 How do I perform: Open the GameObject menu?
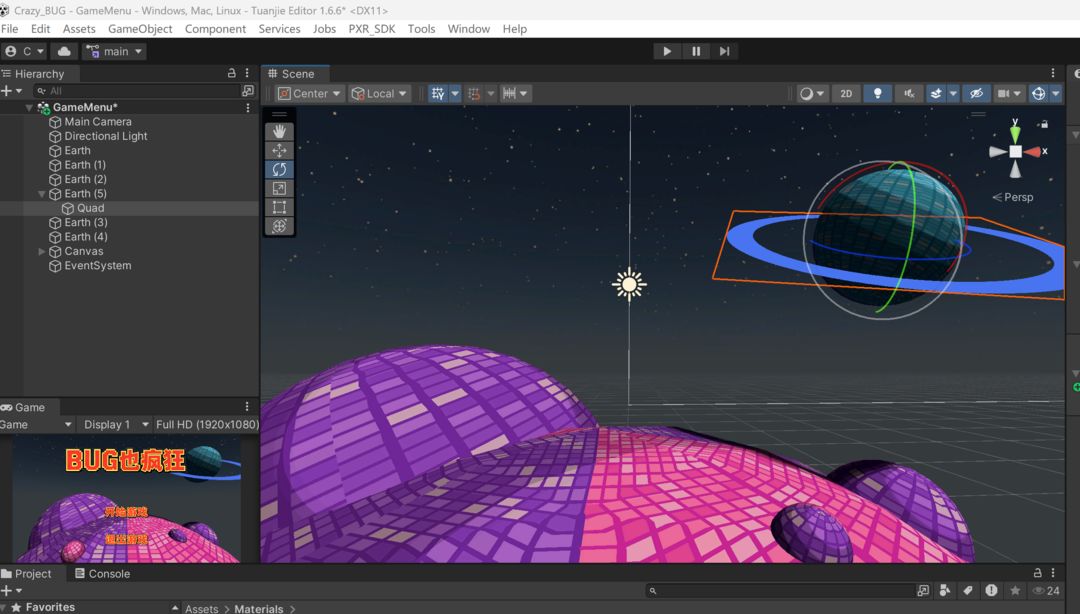click(140, 29)
